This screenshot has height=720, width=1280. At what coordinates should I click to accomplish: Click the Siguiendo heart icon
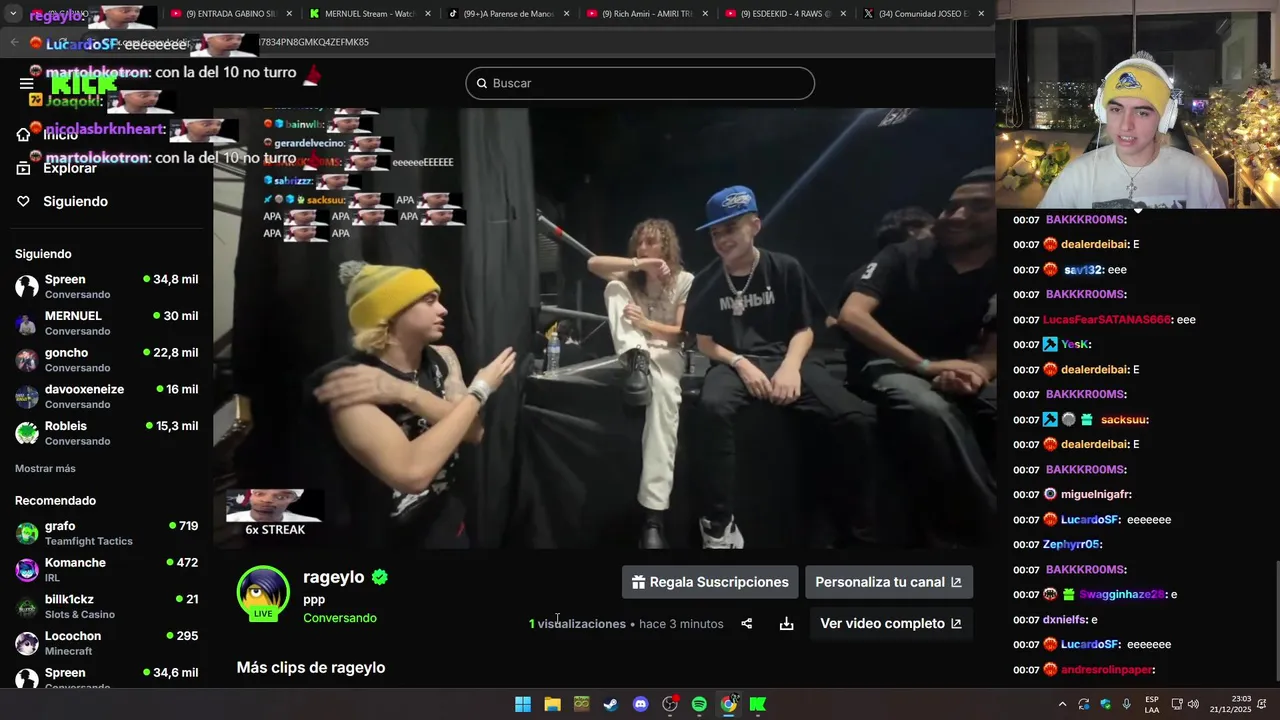pyautogui.click(x=23, y=201)
